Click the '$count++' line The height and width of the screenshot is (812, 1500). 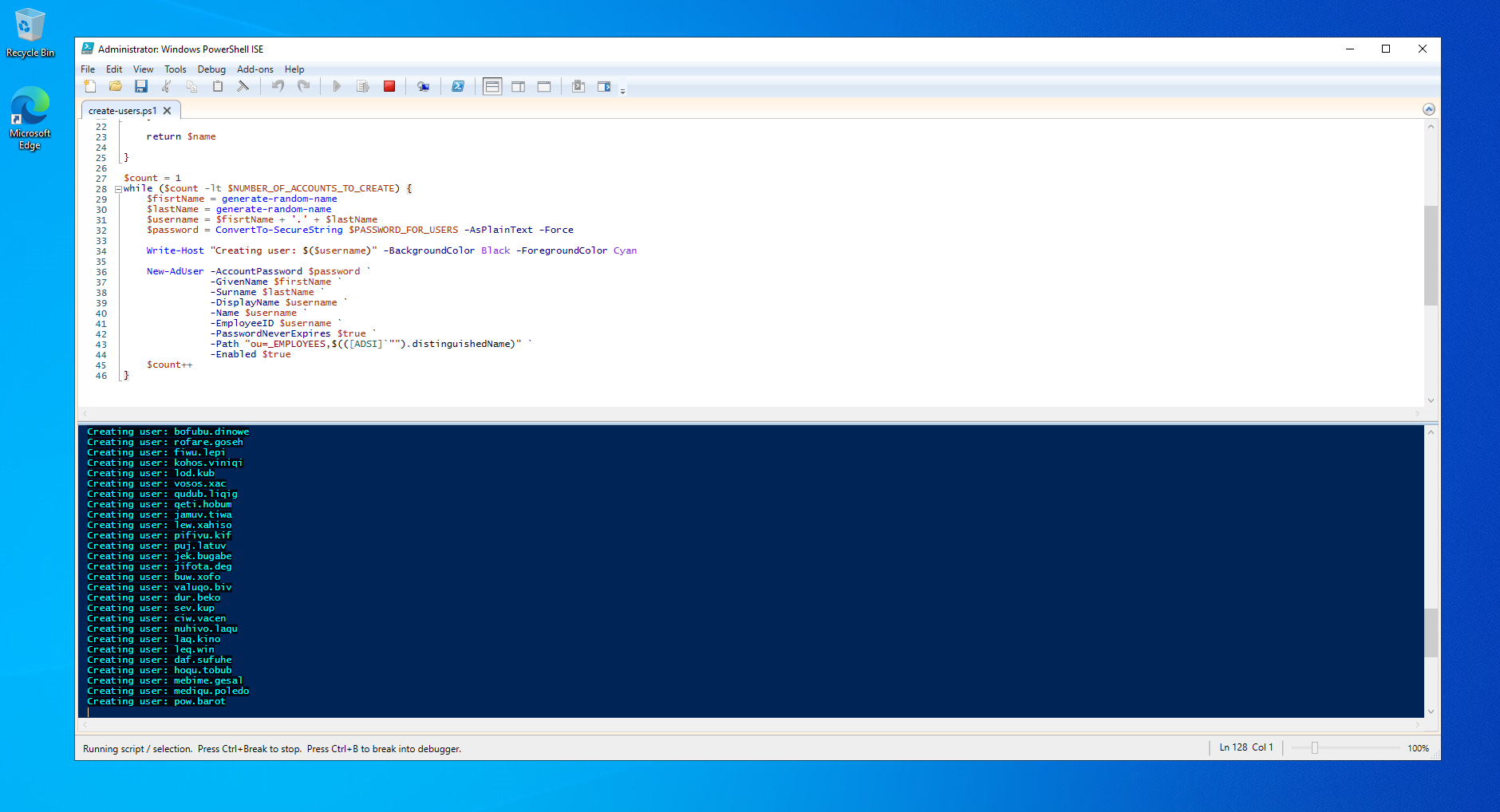[x=169, y=365]
